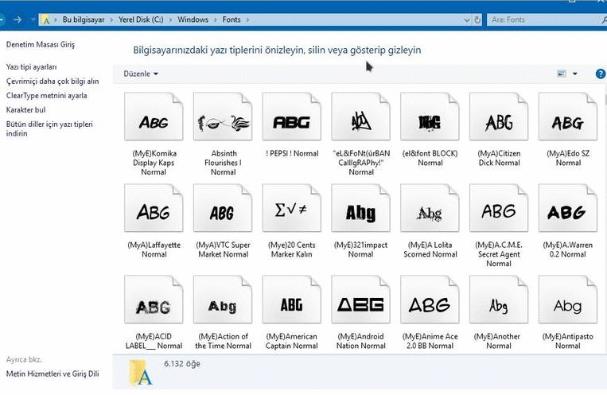Select the Absinth Flourishes I font icon

pos(223,117)
